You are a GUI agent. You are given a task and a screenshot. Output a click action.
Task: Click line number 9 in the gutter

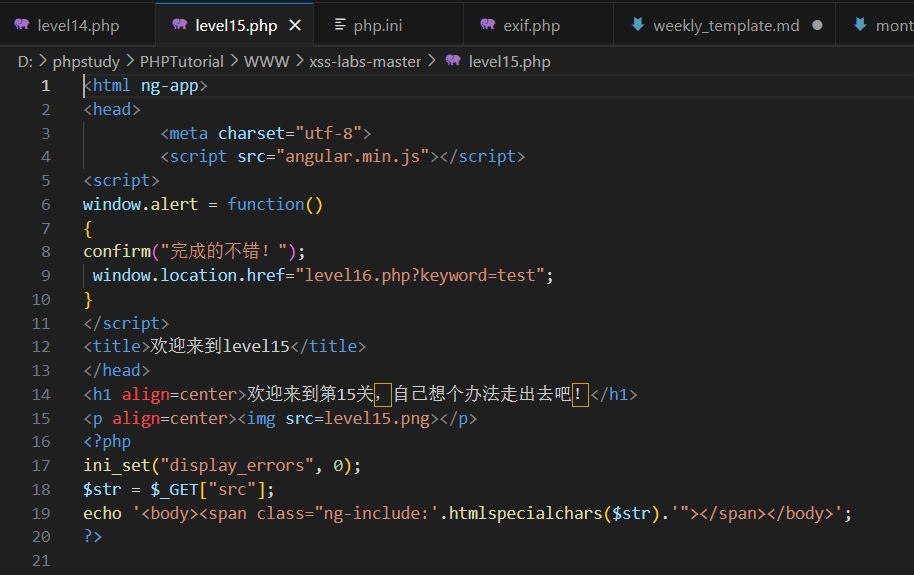45,276
